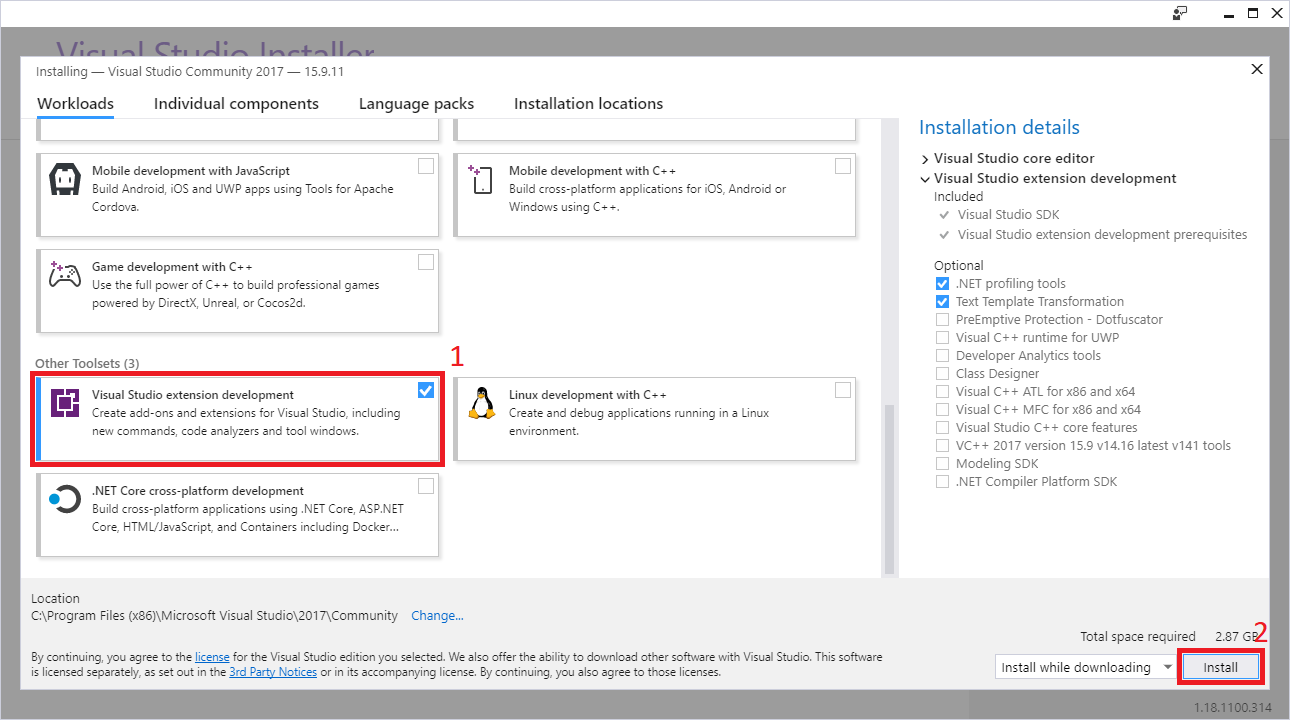Enable Developer Analytics tools option
Viewport: 1290px width, 720px height.
tap(942, 356)
